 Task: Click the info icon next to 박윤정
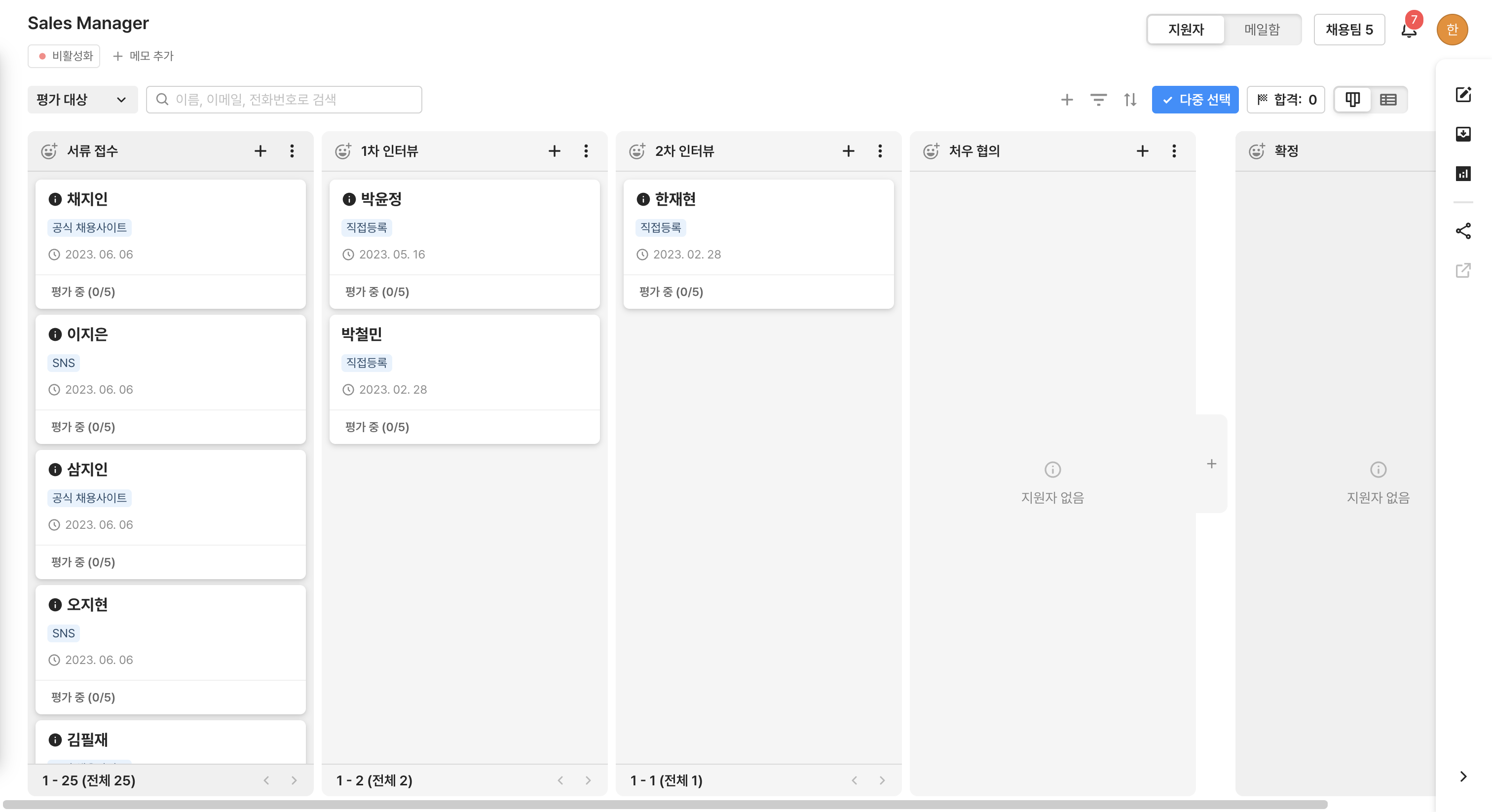tap(349, 199)
